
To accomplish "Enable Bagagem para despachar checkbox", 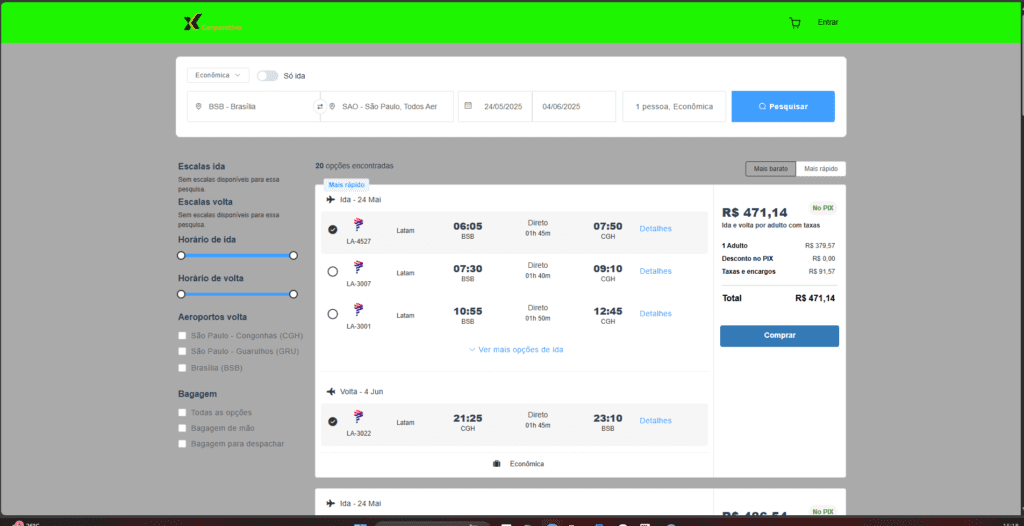I will coord(182,443).
